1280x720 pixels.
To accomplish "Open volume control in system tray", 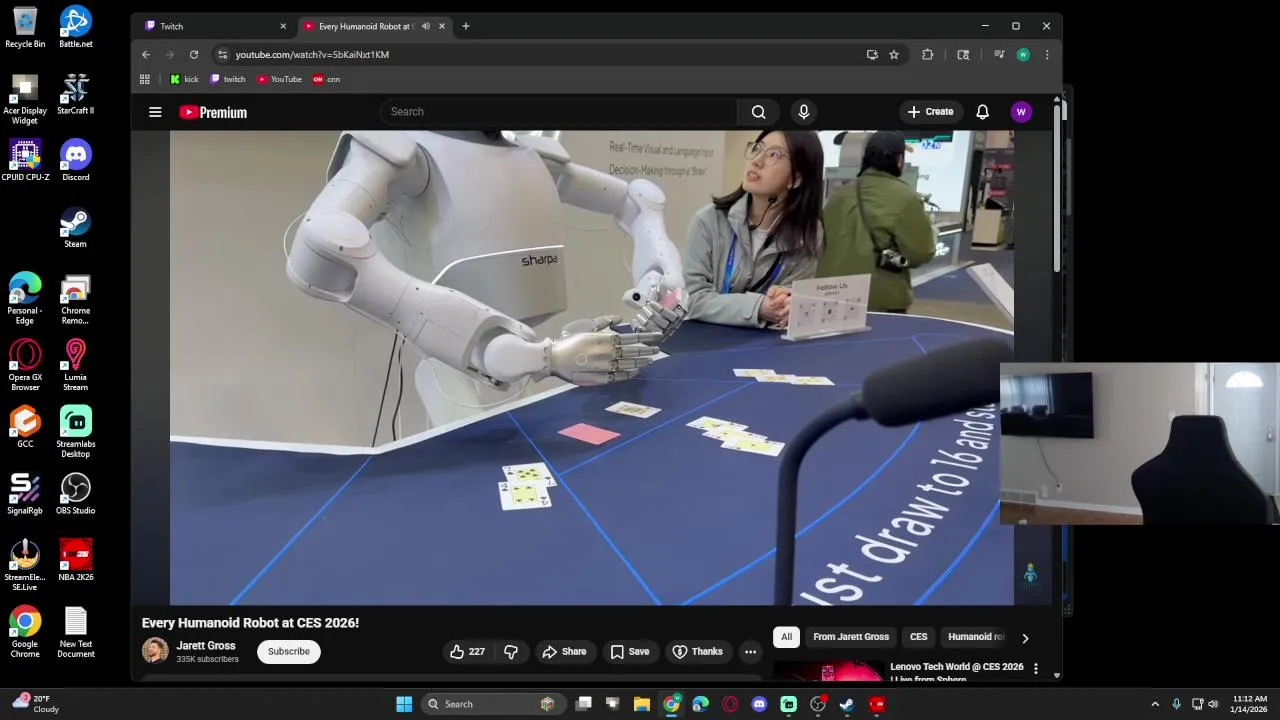I will point(1213,704).
